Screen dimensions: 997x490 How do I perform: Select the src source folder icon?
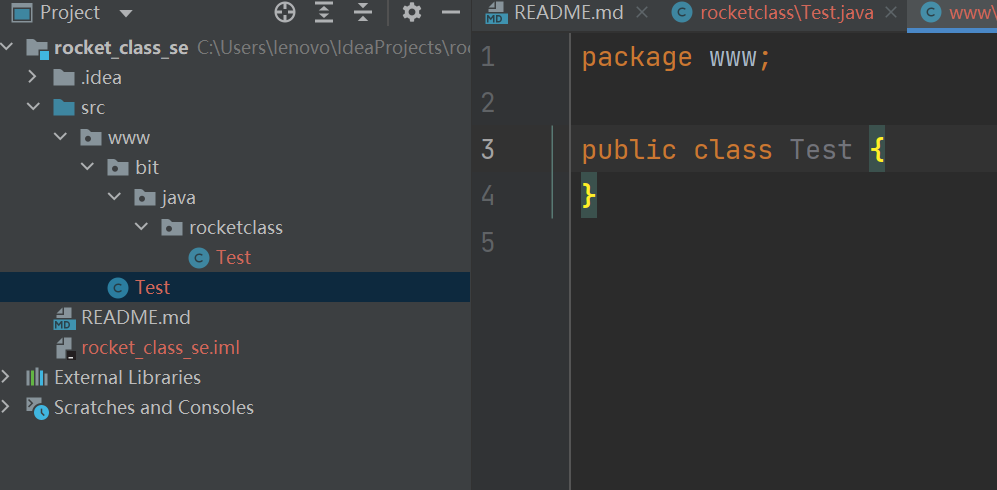coord(64,107)
